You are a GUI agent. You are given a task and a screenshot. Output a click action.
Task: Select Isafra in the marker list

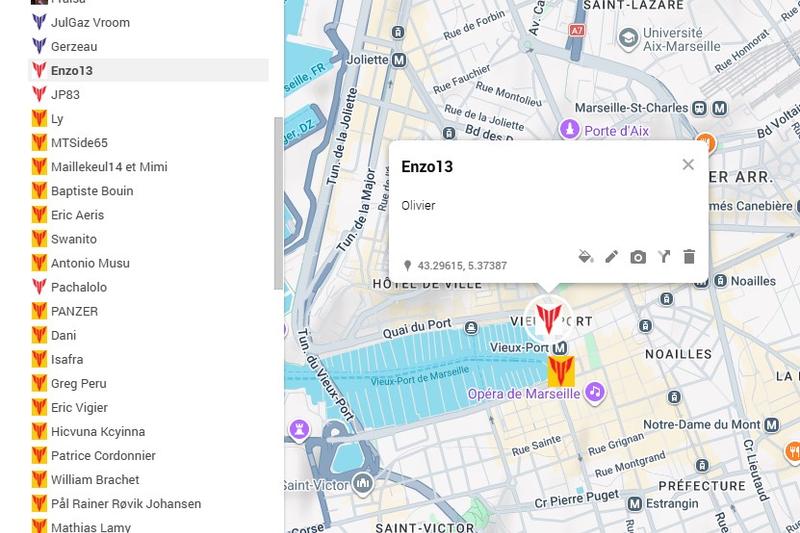(x=148, y=359)
